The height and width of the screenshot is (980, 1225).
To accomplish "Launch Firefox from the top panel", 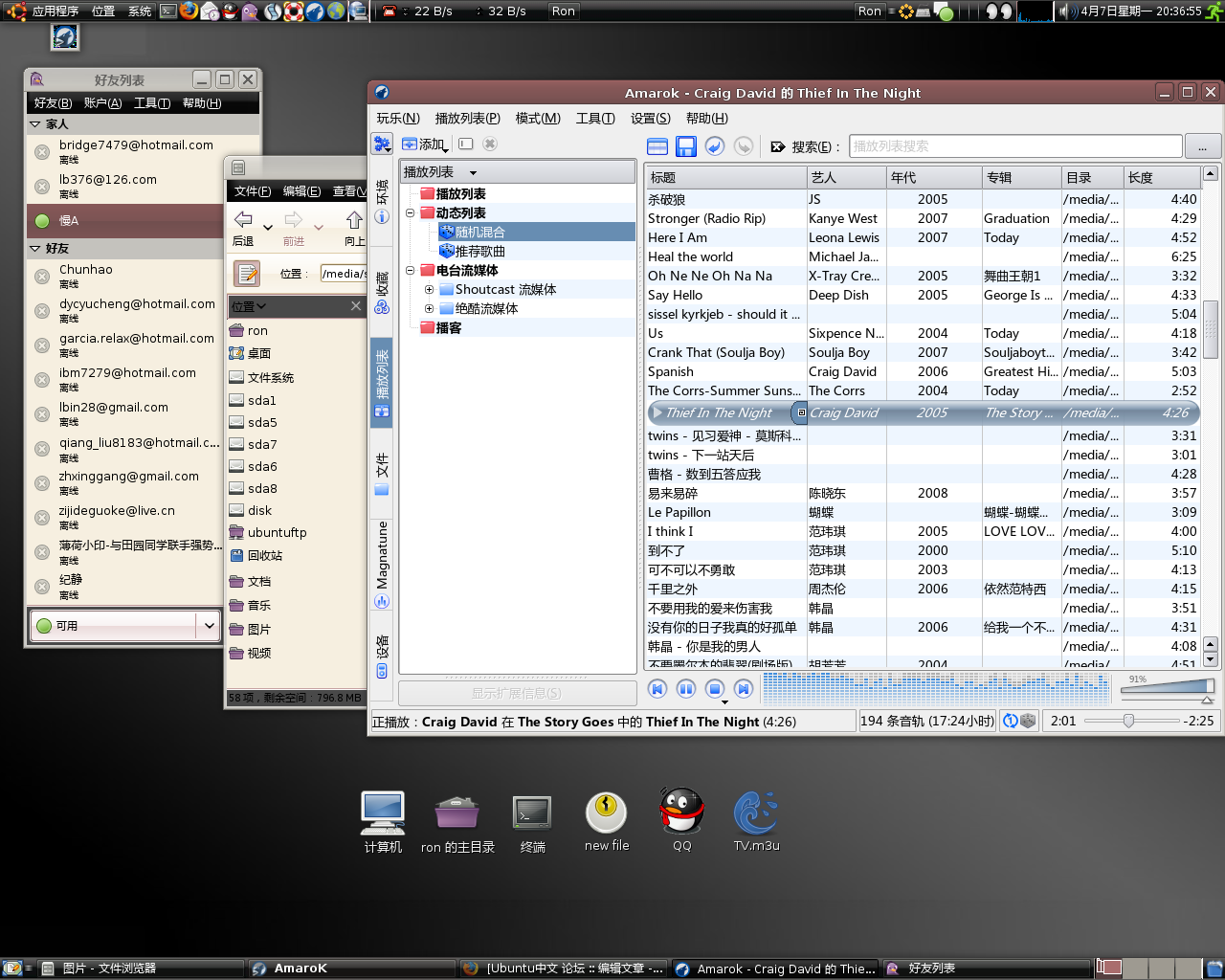I will click(189, 11).
